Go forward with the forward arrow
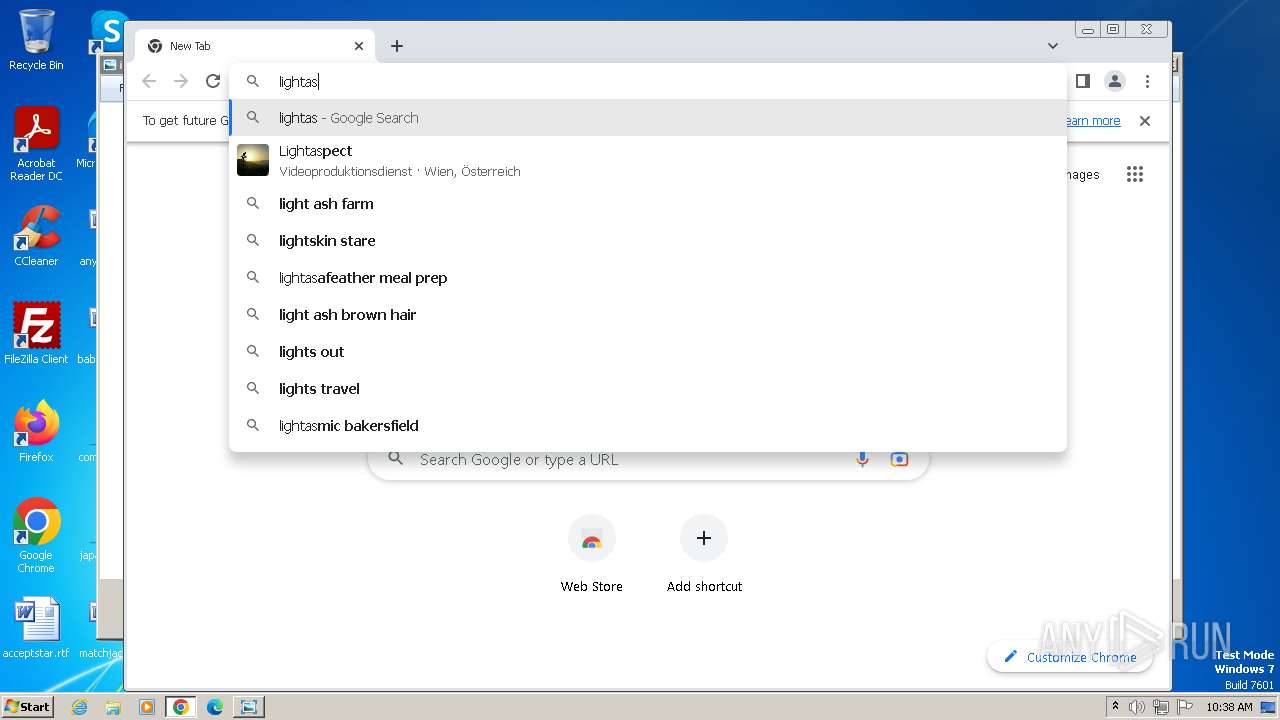The height and width of the screenshot is (720, 1280). pyautogui.click(x=181, y=81)
